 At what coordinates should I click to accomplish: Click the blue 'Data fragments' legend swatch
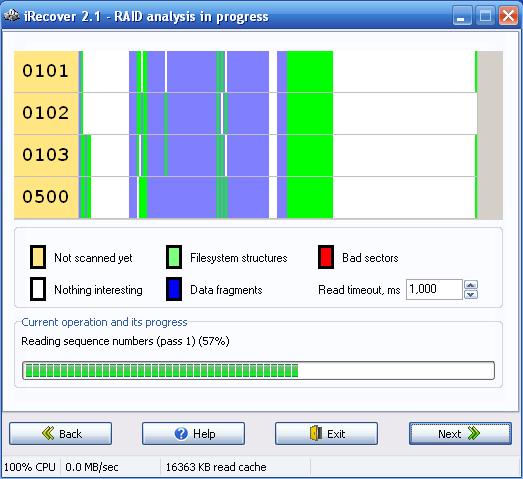click(x=174, y=289)
